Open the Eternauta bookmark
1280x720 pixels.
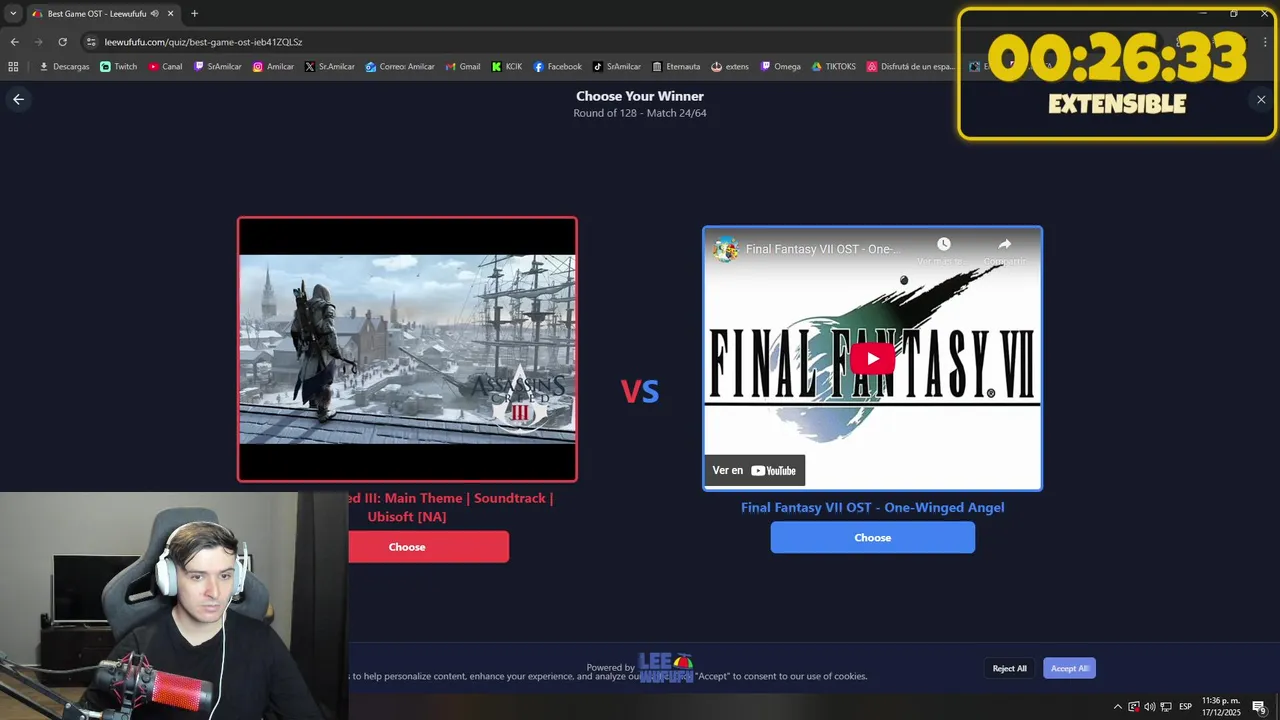pos(676,66)
